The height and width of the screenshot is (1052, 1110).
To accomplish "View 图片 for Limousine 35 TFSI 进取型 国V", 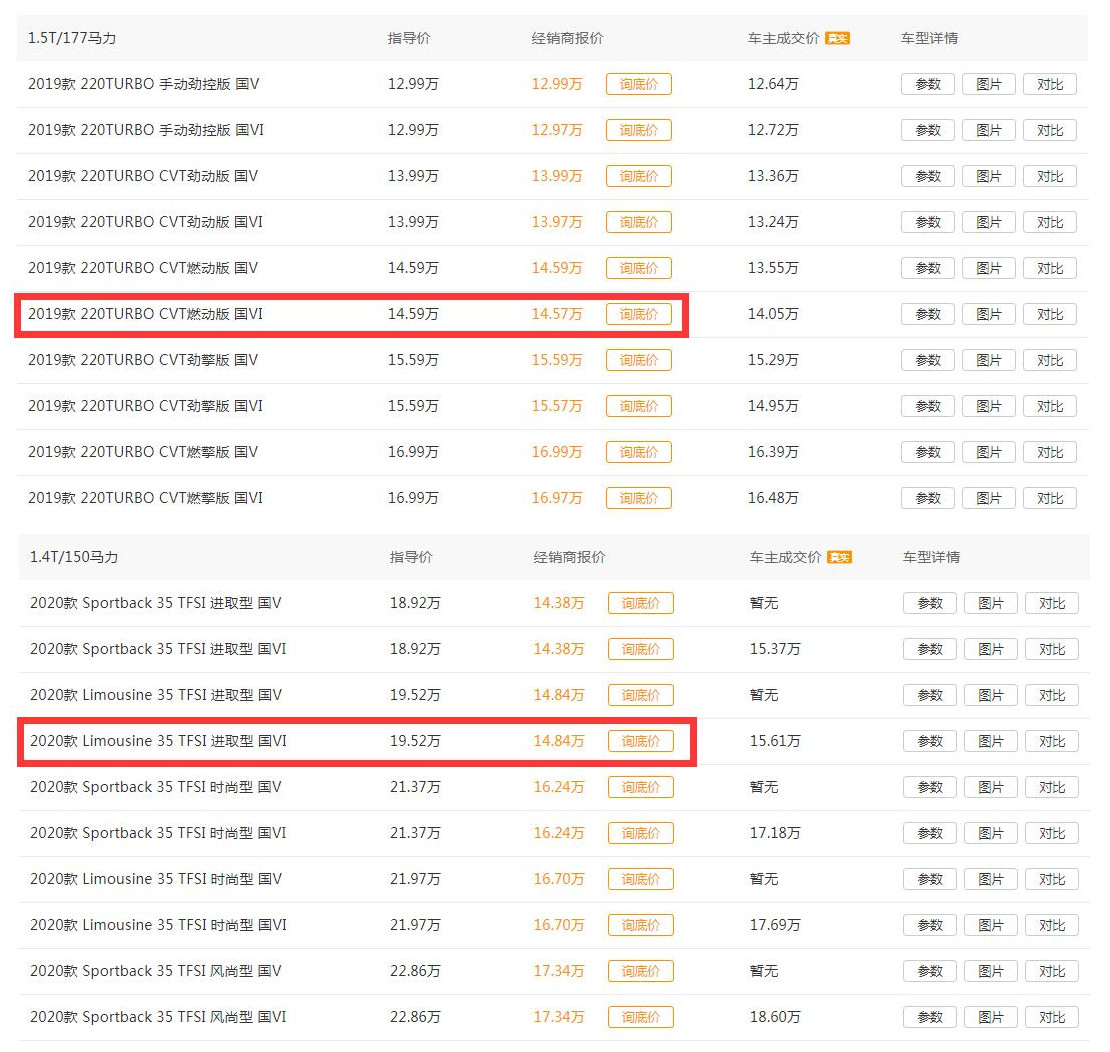I will tap(990, 695).
